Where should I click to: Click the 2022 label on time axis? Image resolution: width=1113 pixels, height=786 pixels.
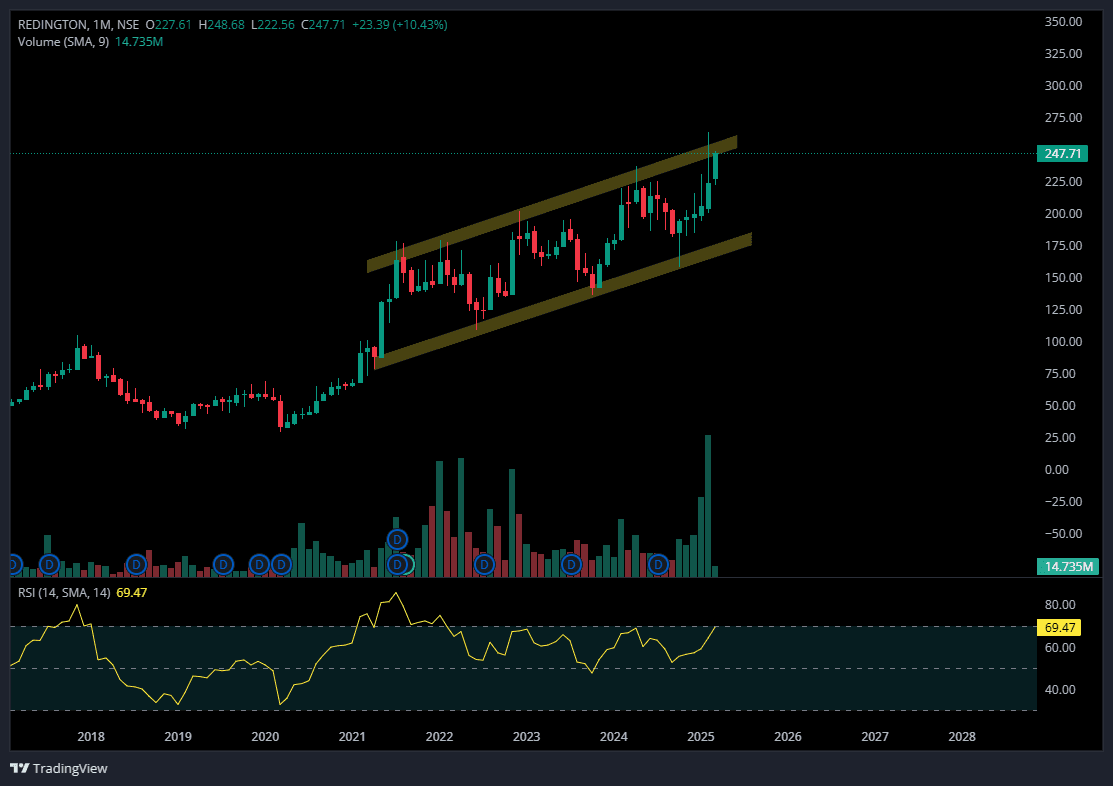(439, 736)
